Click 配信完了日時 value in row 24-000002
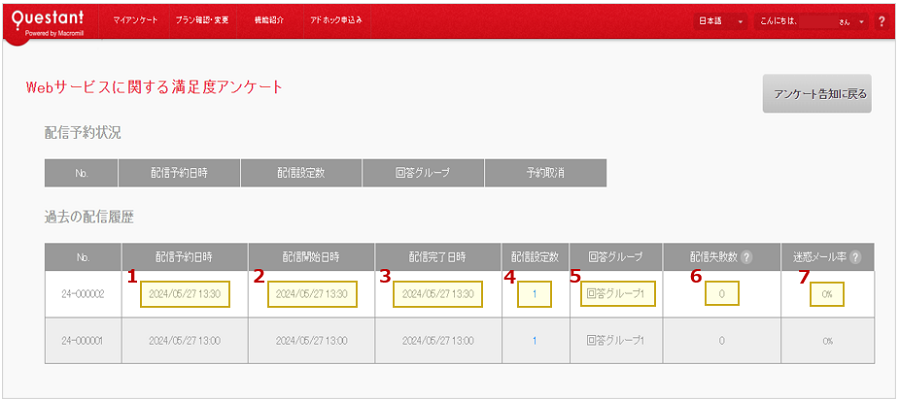This screenshot has width=900, height=402. click(438, 294)
